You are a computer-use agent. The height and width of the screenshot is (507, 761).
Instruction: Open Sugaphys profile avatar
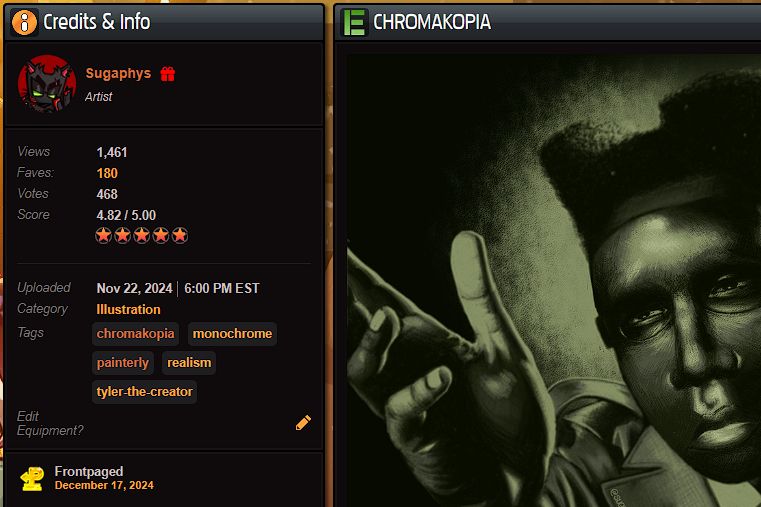click(47, 84)
